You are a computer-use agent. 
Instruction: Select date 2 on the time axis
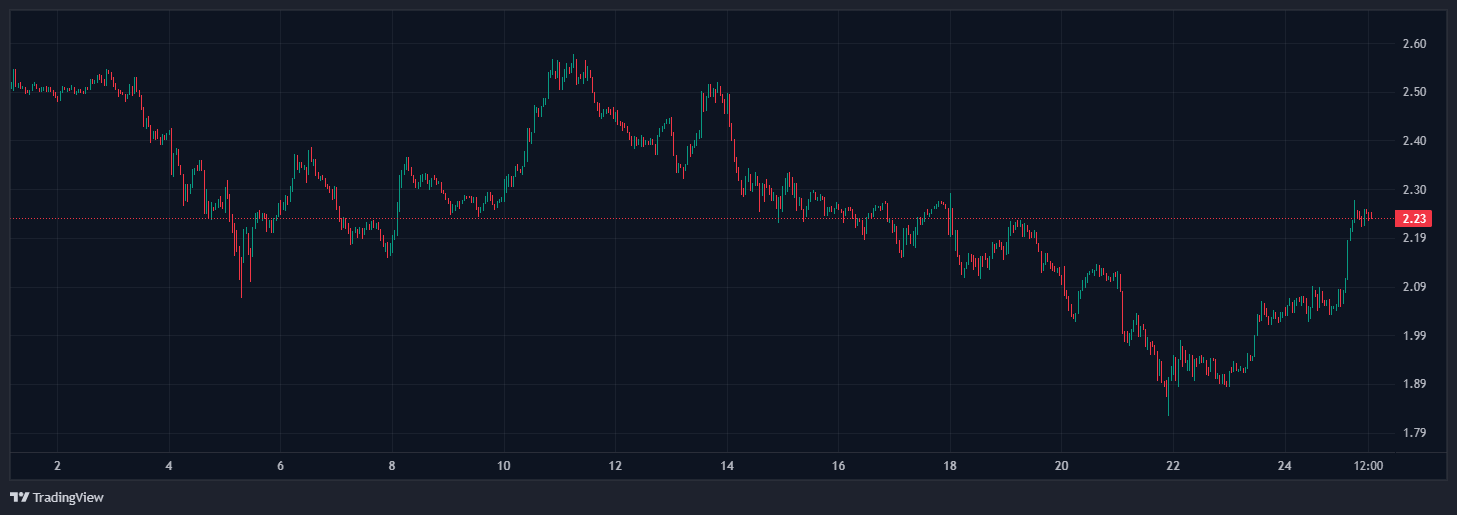click(57, 466)
